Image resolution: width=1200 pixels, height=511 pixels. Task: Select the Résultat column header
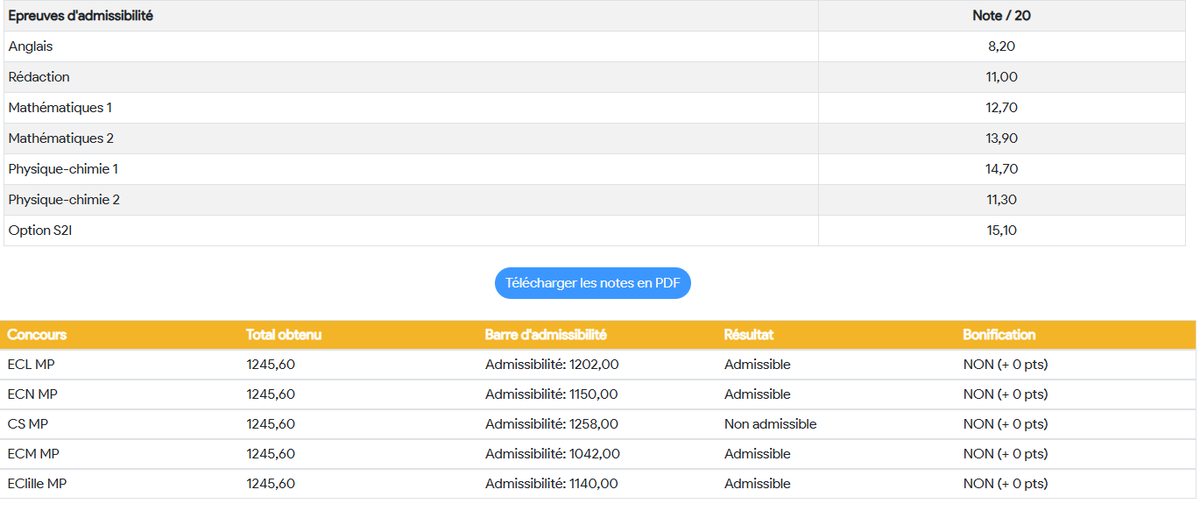pyautogui.click(x=749, y=335)
